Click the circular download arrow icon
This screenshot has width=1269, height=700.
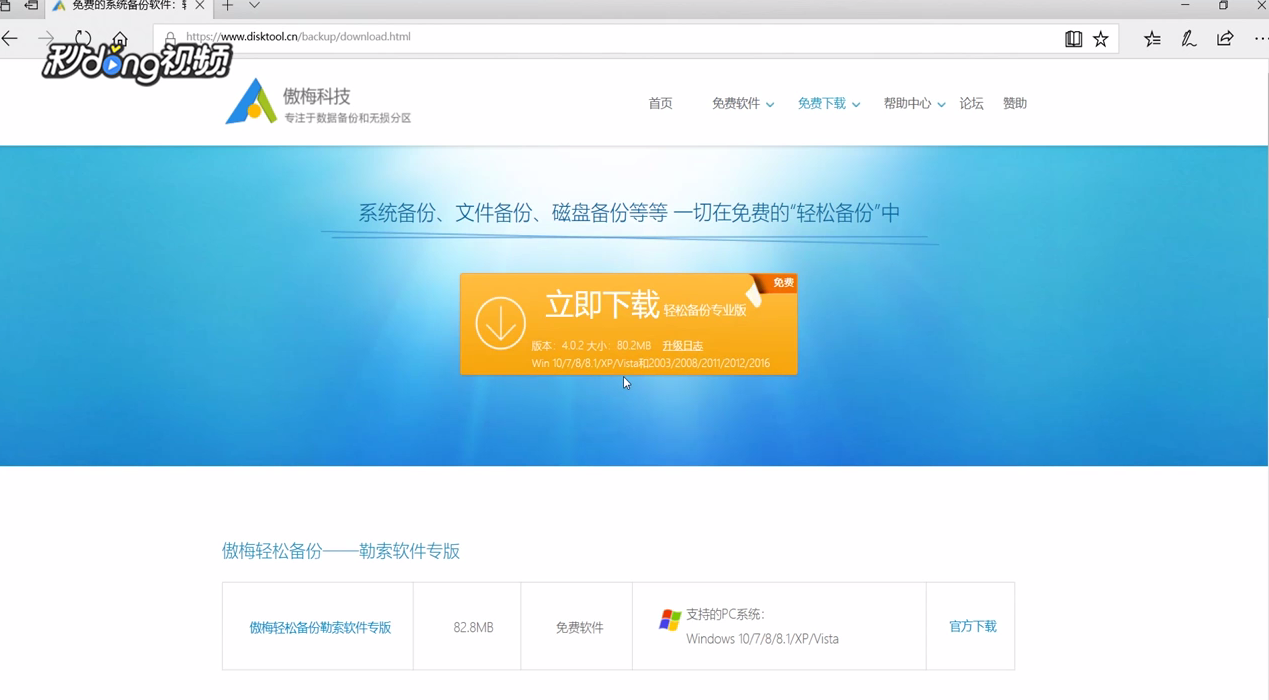(500, 322)
